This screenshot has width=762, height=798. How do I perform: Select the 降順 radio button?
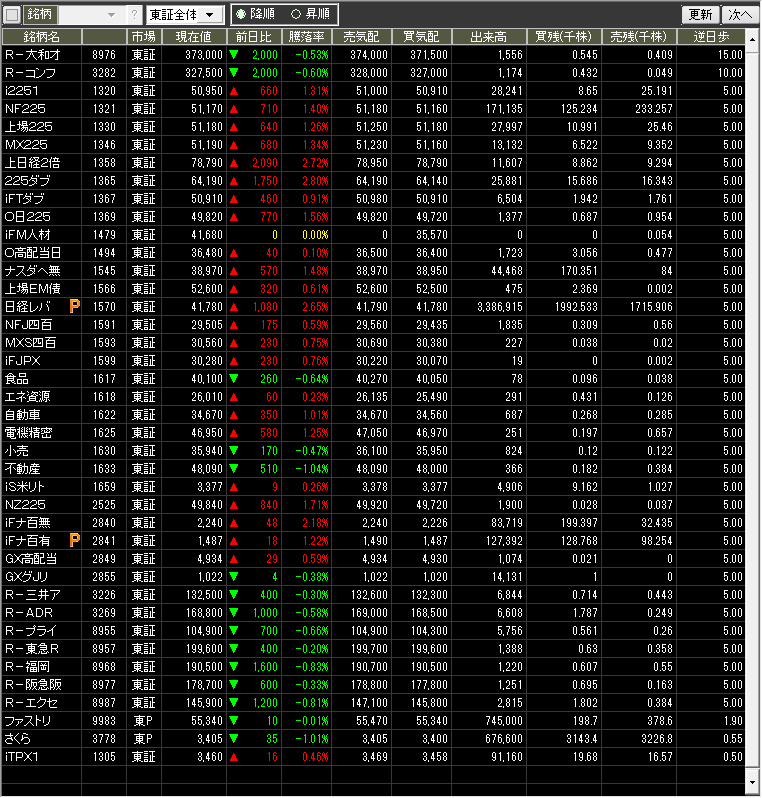241,15
